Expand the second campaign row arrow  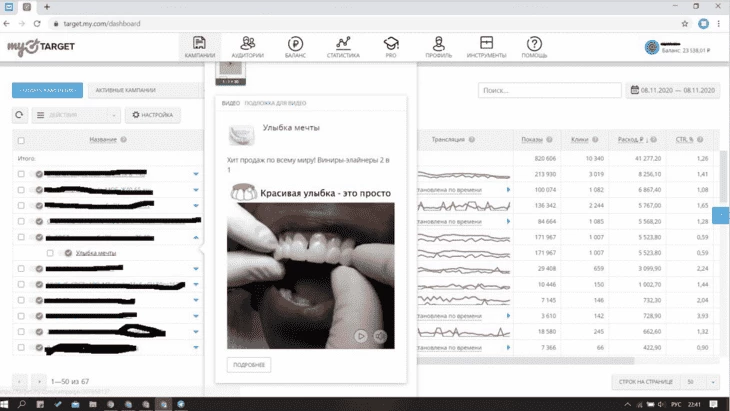pyautogui.click(x=196, y=190)
